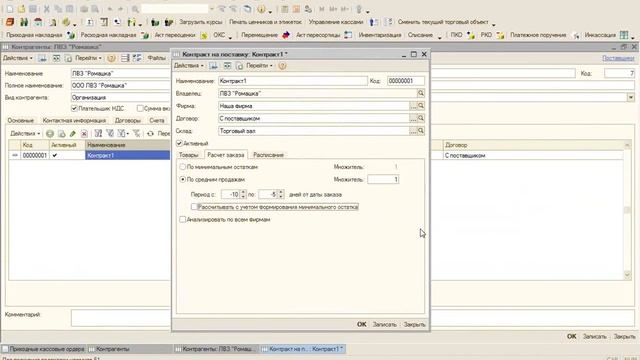The height and width of the screenshot is (360, 640).
Task: Expand Вид контрагента dropdown arrow
Action: [631, 98]
